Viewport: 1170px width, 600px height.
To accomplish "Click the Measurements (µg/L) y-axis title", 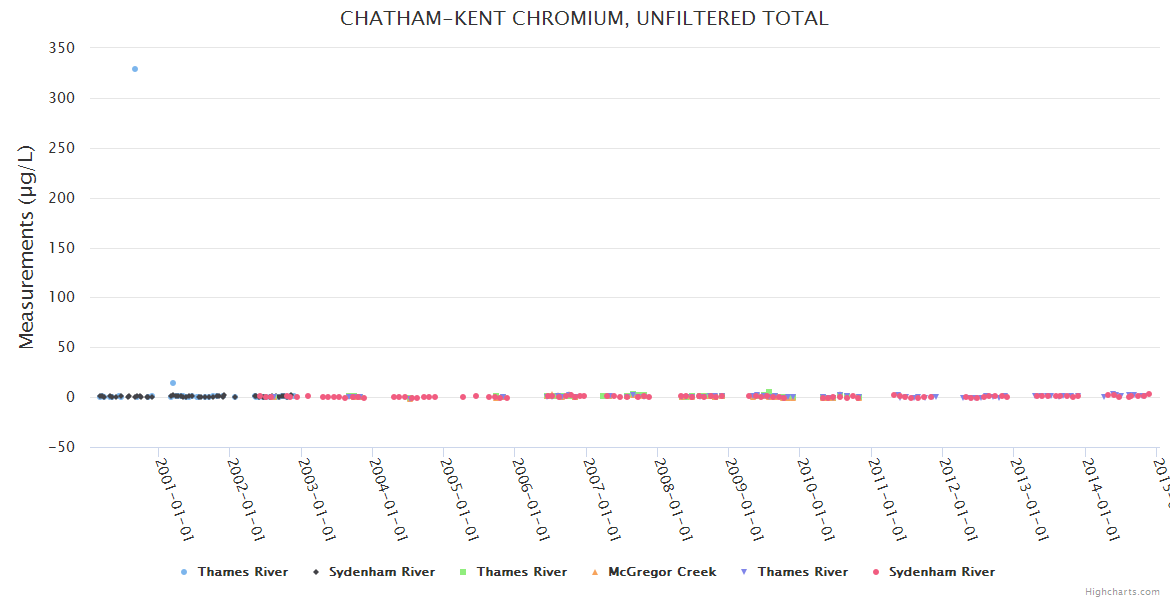I will tap(27, 247).
